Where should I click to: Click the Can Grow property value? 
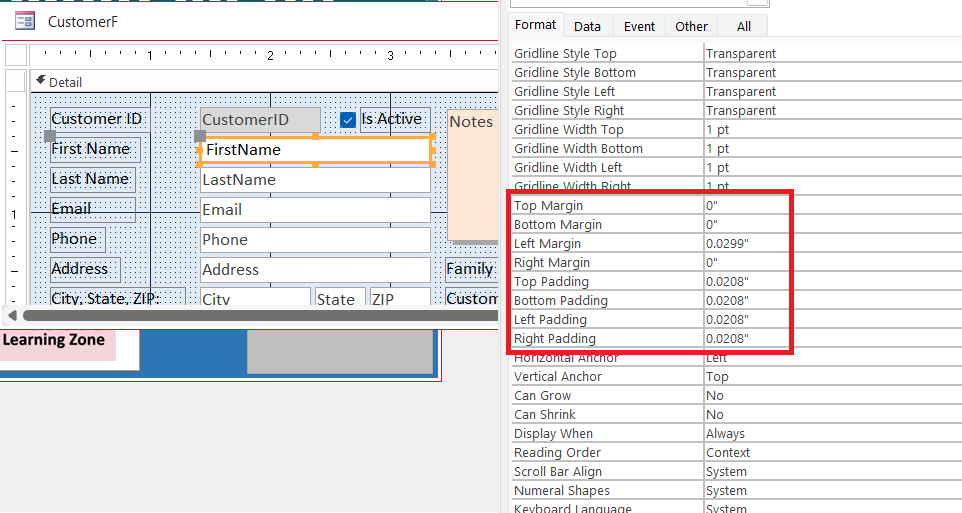point(832,396)
